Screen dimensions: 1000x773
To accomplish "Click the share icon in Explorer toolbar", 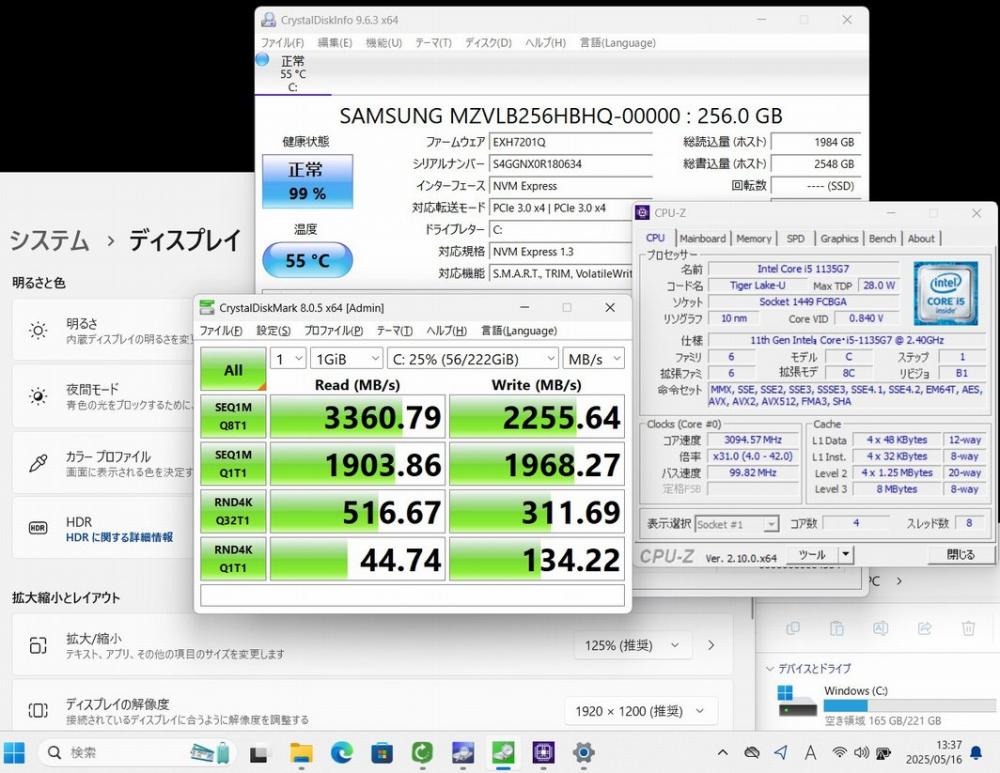I will coord(925,628).
